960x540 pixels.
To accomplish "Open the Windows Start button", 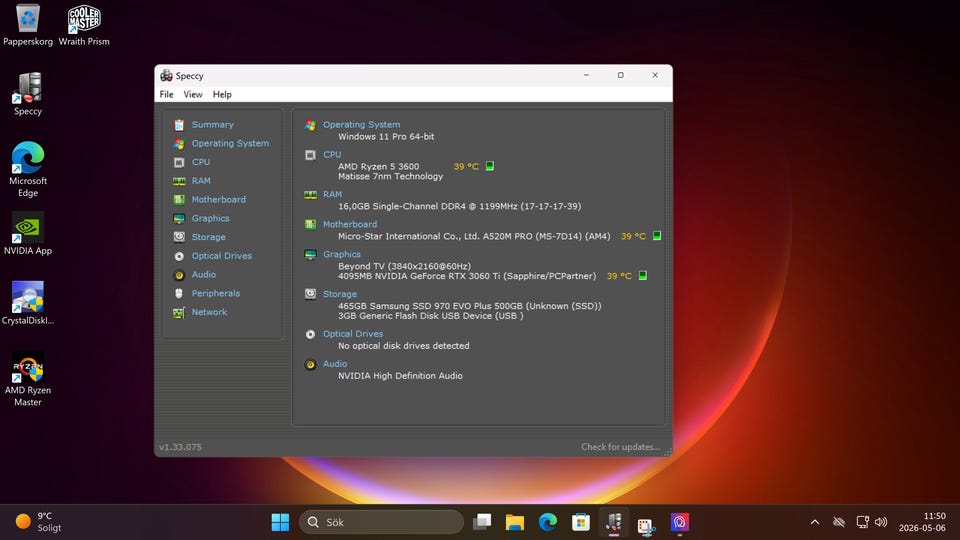I will [x=280, y=522].
